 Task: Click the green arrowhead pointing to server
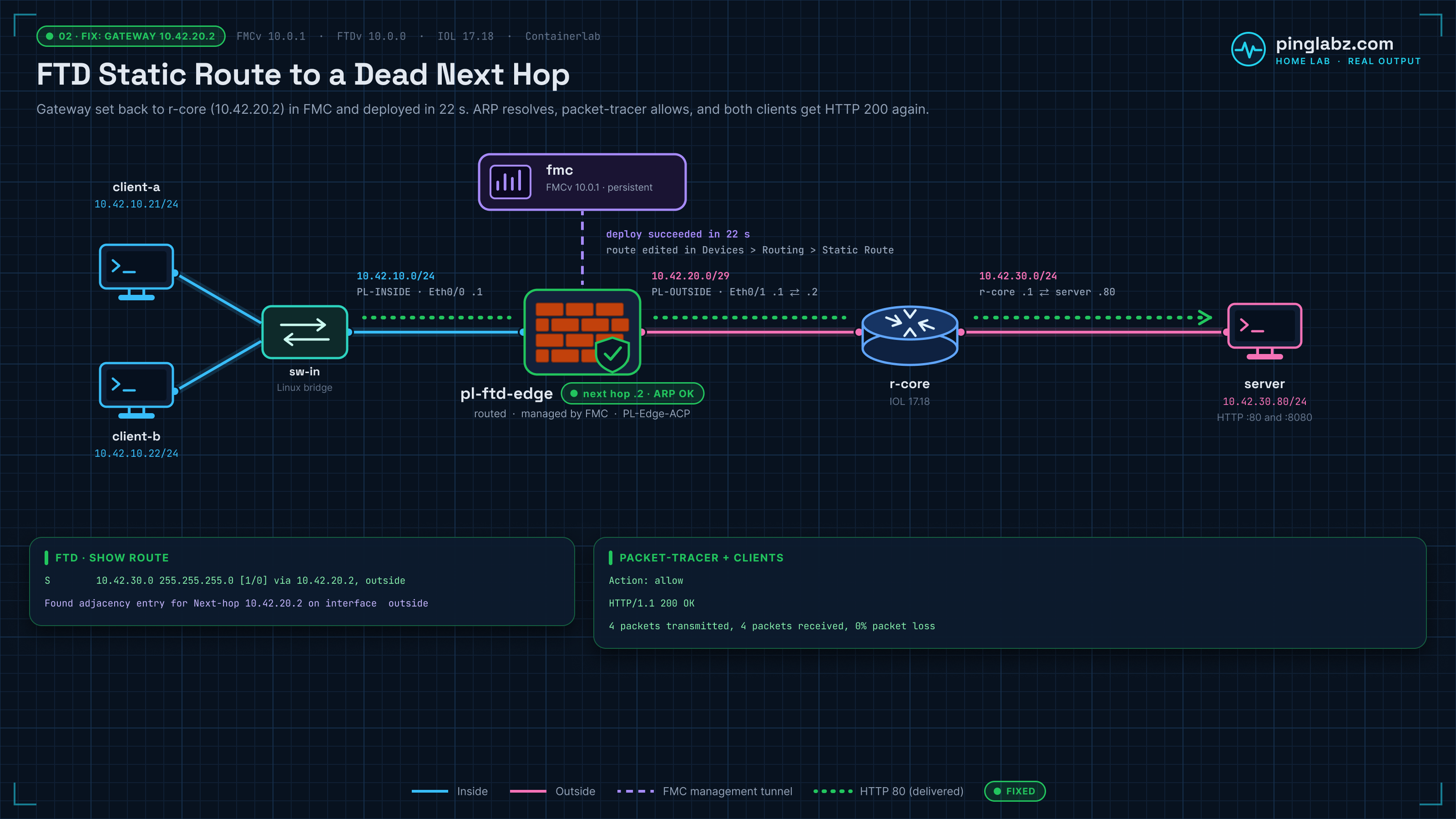click(1204, 318)
